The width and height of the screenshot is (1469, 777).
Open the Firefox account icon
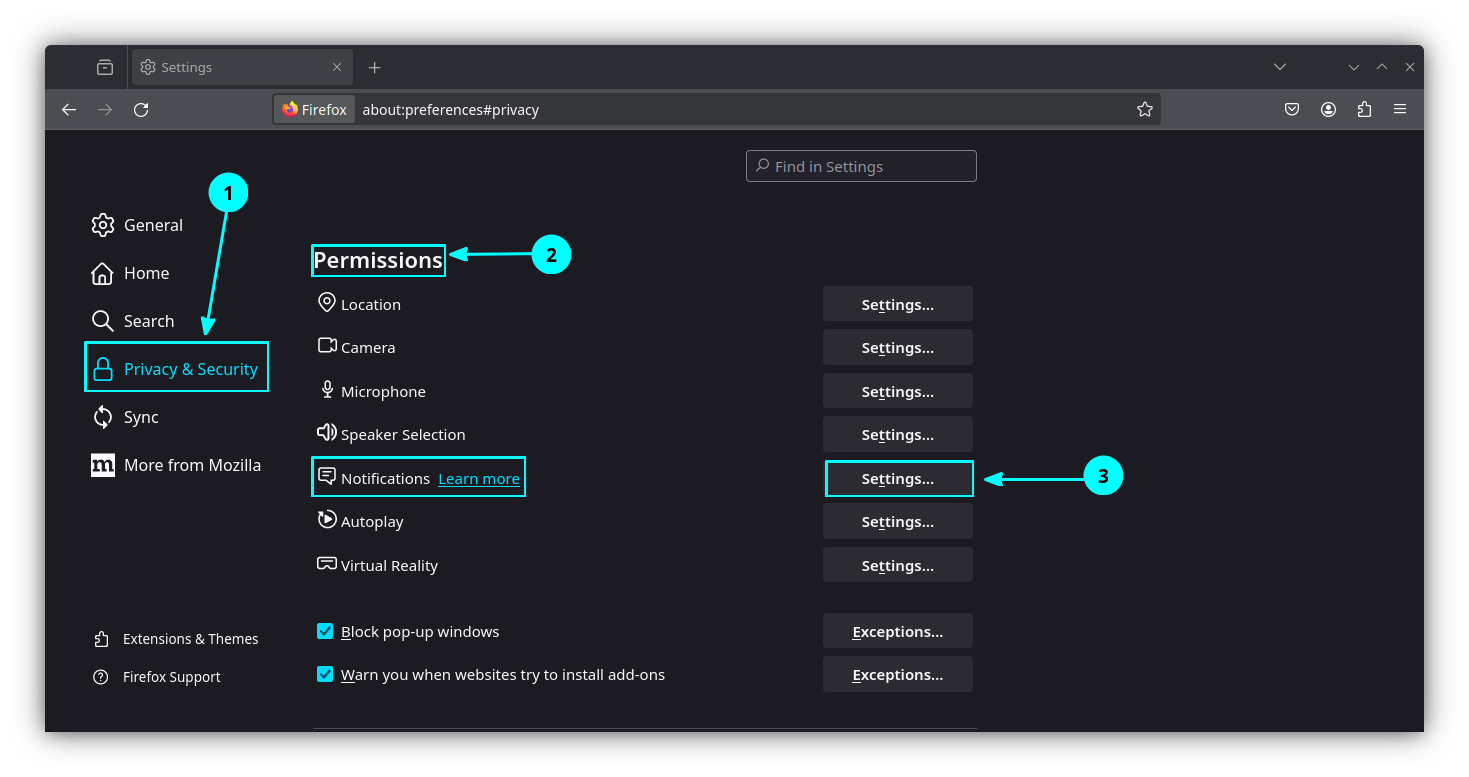pos(1328,110)
